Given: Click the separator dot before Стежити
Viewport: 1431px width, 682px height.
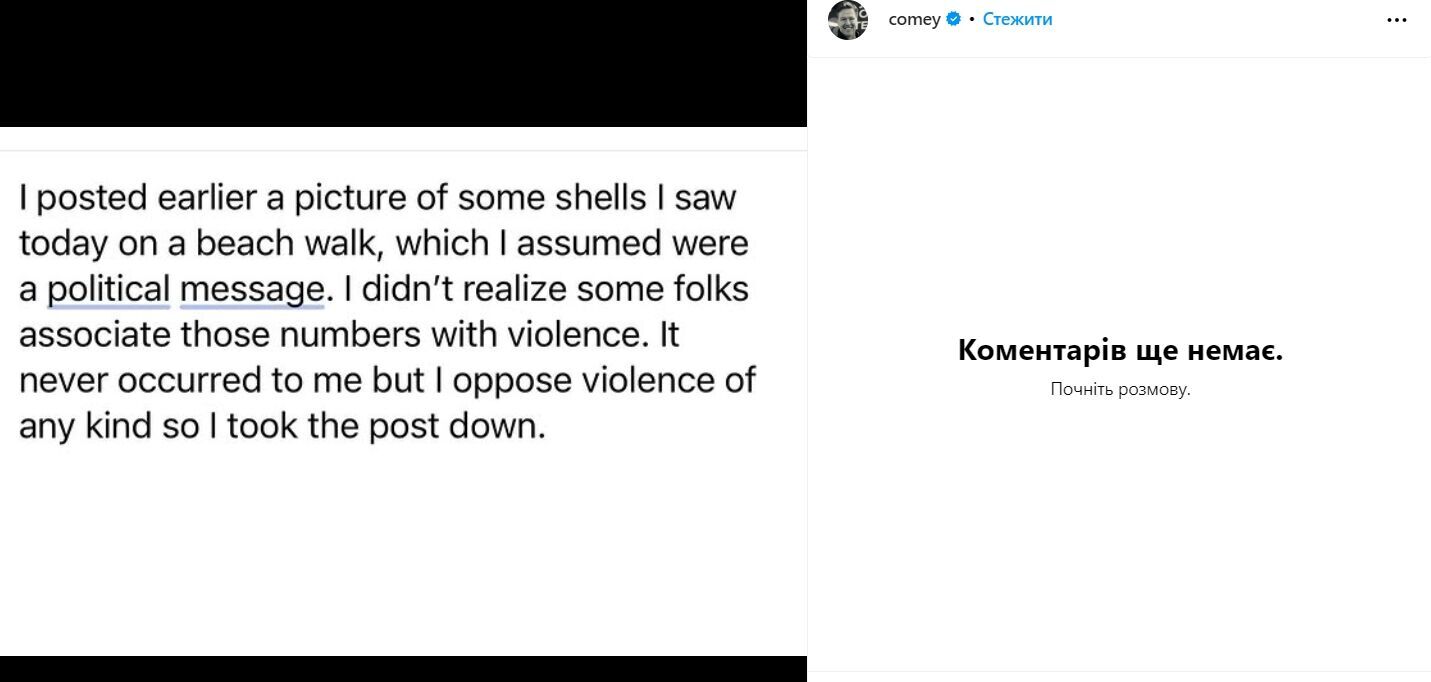Looking at the screenshot, I should click(972, 20).
